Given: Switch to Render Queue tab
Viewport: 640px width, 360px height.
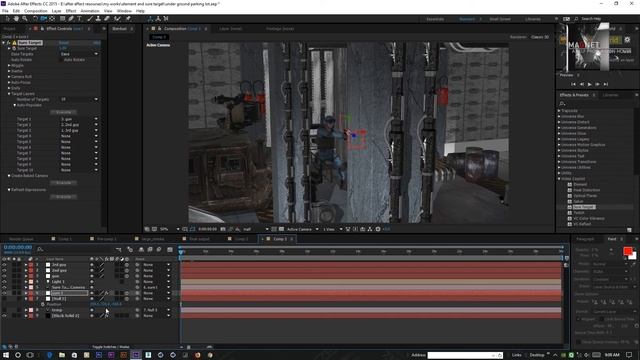Looking at the screenshot, I should coord(21,239).
